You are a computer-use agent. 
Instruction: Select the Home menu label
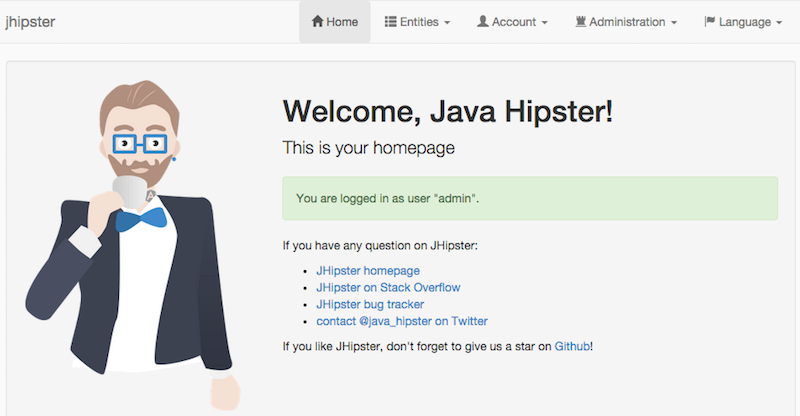(342, 22)
